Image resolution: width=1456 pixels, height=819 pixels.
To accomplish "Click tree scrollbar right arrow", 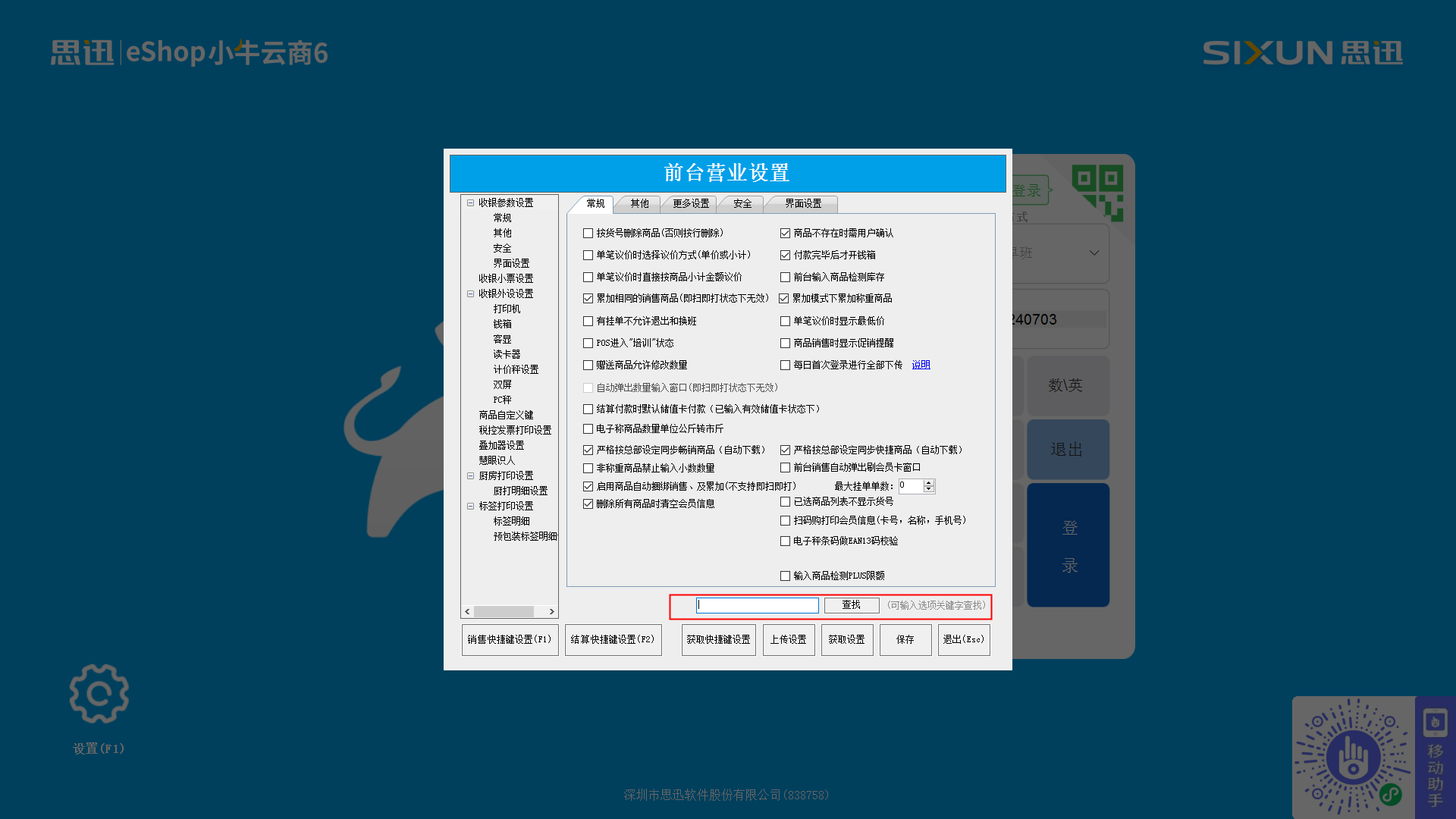I will click(x=551, y=611).
